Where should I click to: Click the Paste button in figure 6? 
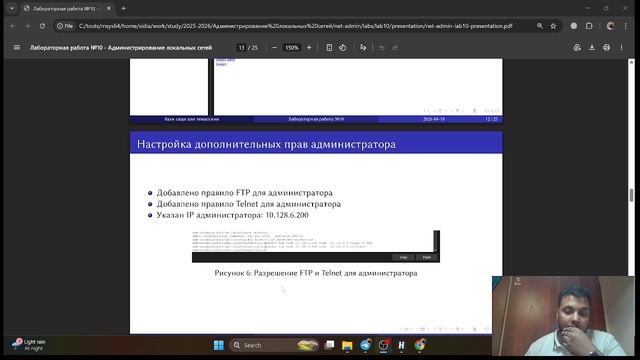click(x=427, y=257)
